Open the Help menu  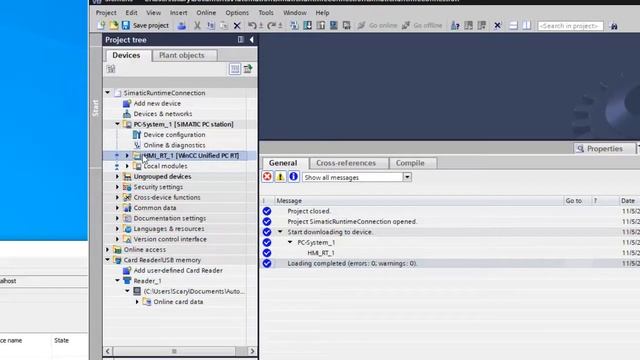322,13
